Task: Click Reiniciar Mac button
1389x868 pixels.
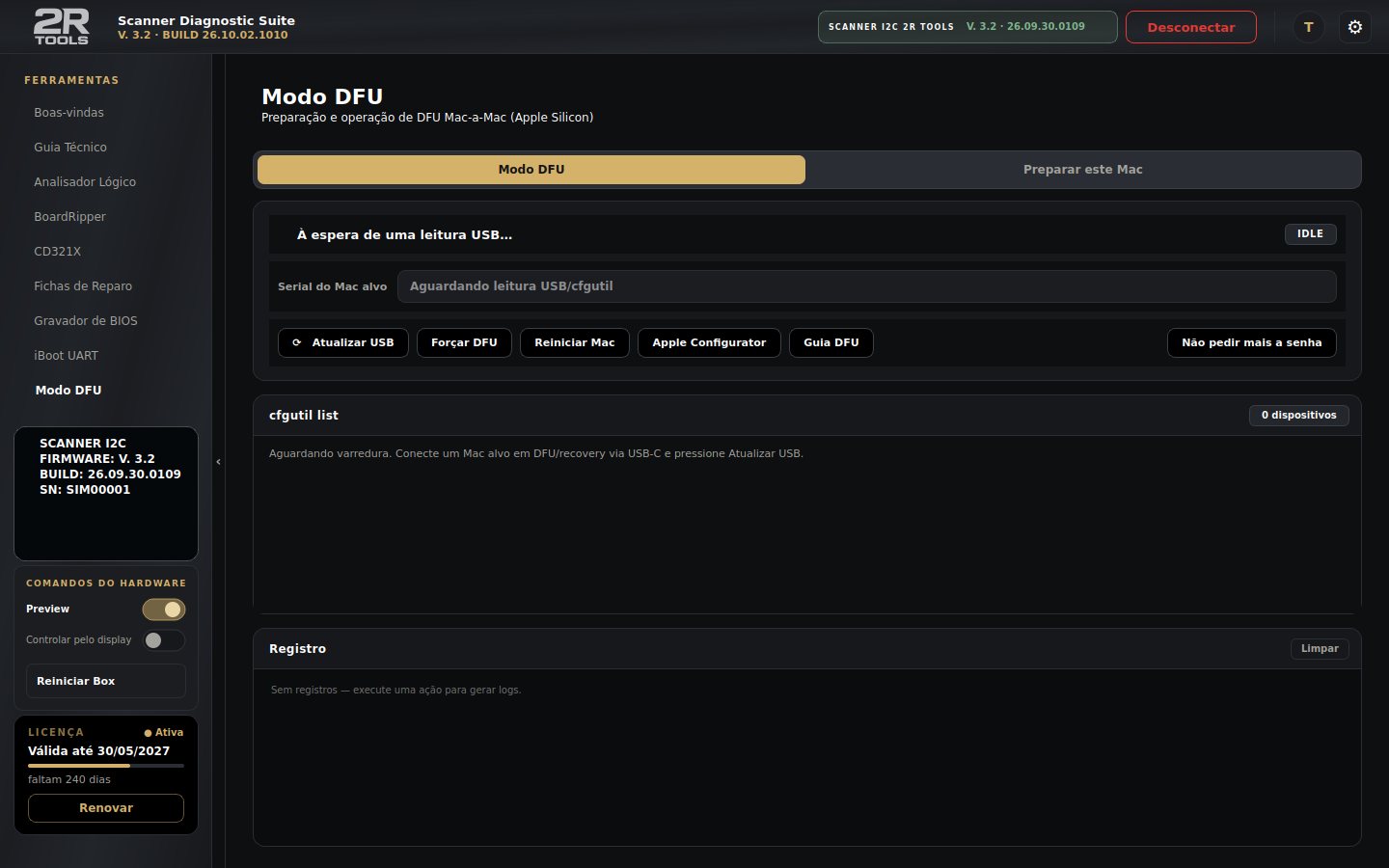Action: [575, 342]
